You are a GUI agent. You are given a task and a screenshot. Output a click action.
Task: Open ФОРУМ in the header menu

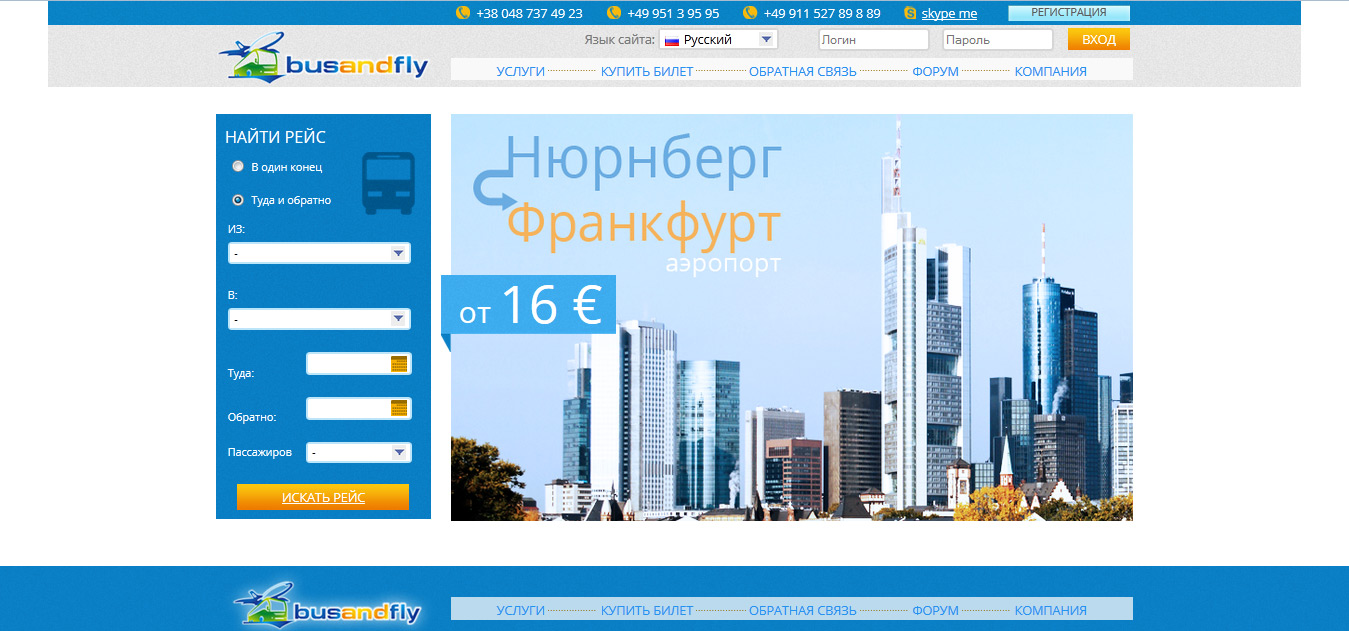(x=935, y=71)
